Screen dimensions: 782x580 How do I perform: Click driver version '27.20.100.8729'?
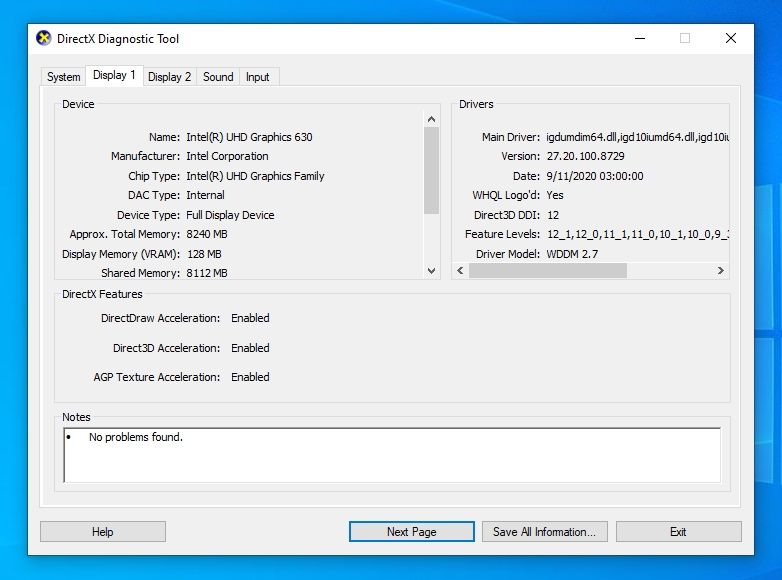coord(586,156)
